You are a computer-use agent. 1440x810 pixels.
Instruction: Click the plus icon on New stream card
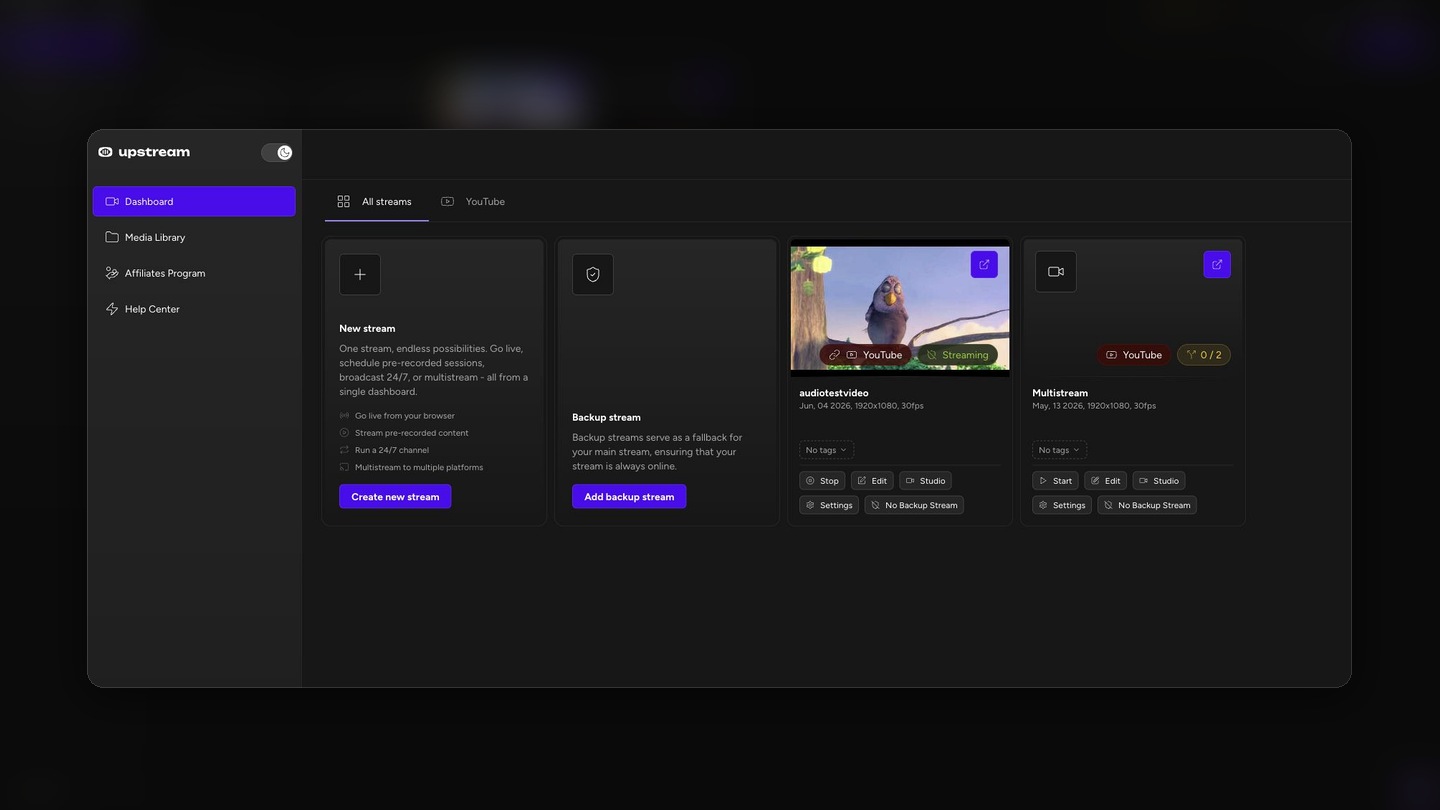[360, 274]
